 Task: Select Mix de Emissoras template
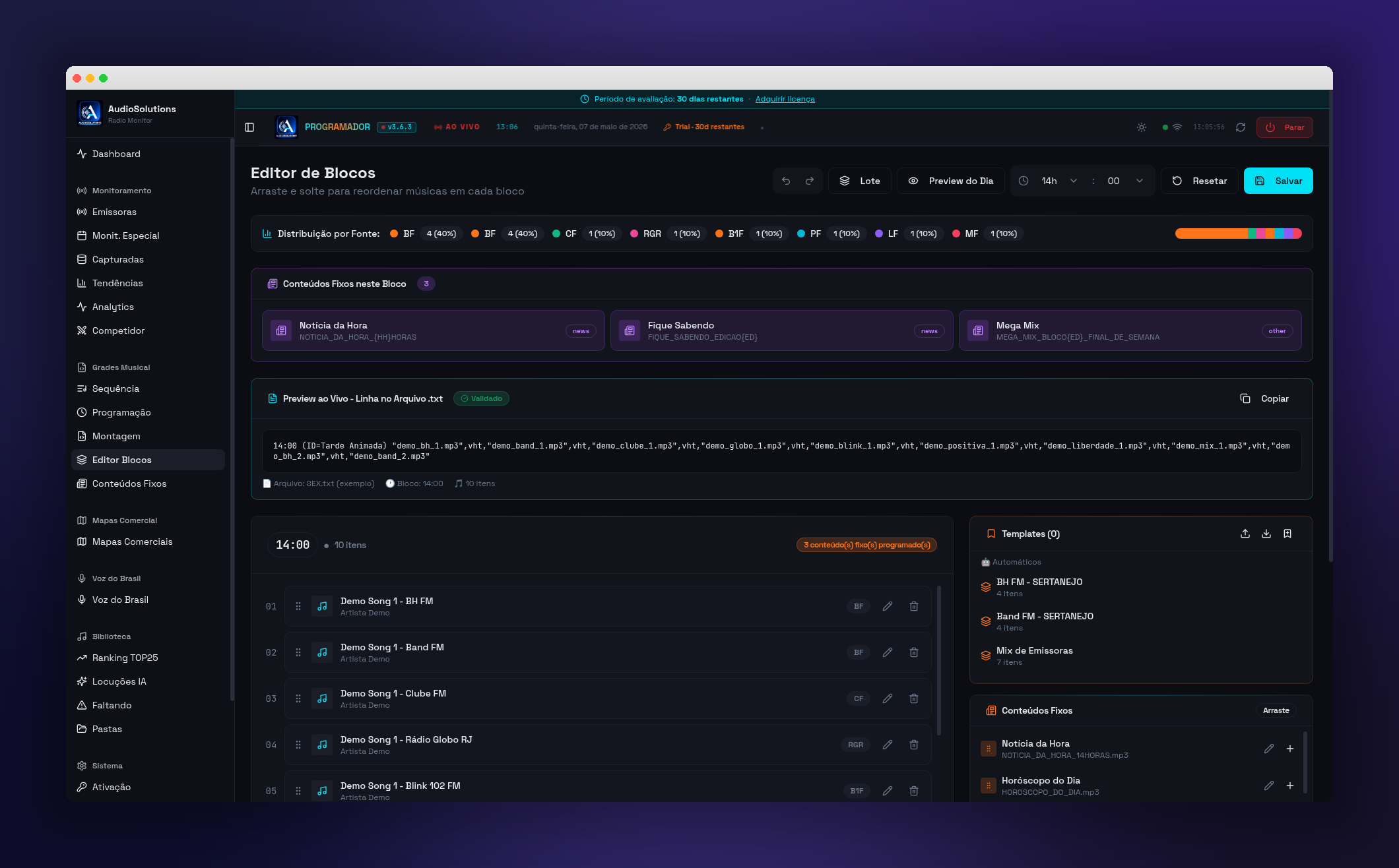click(1140, 656)
